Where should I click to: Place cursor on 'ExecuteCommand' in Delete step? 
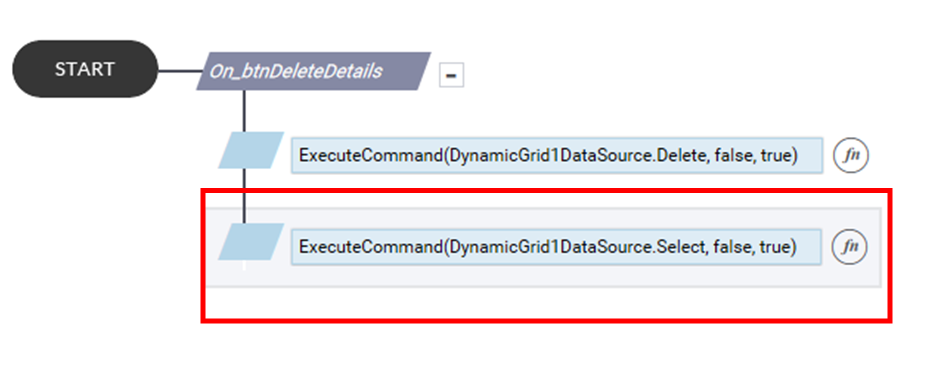point(370,156)
